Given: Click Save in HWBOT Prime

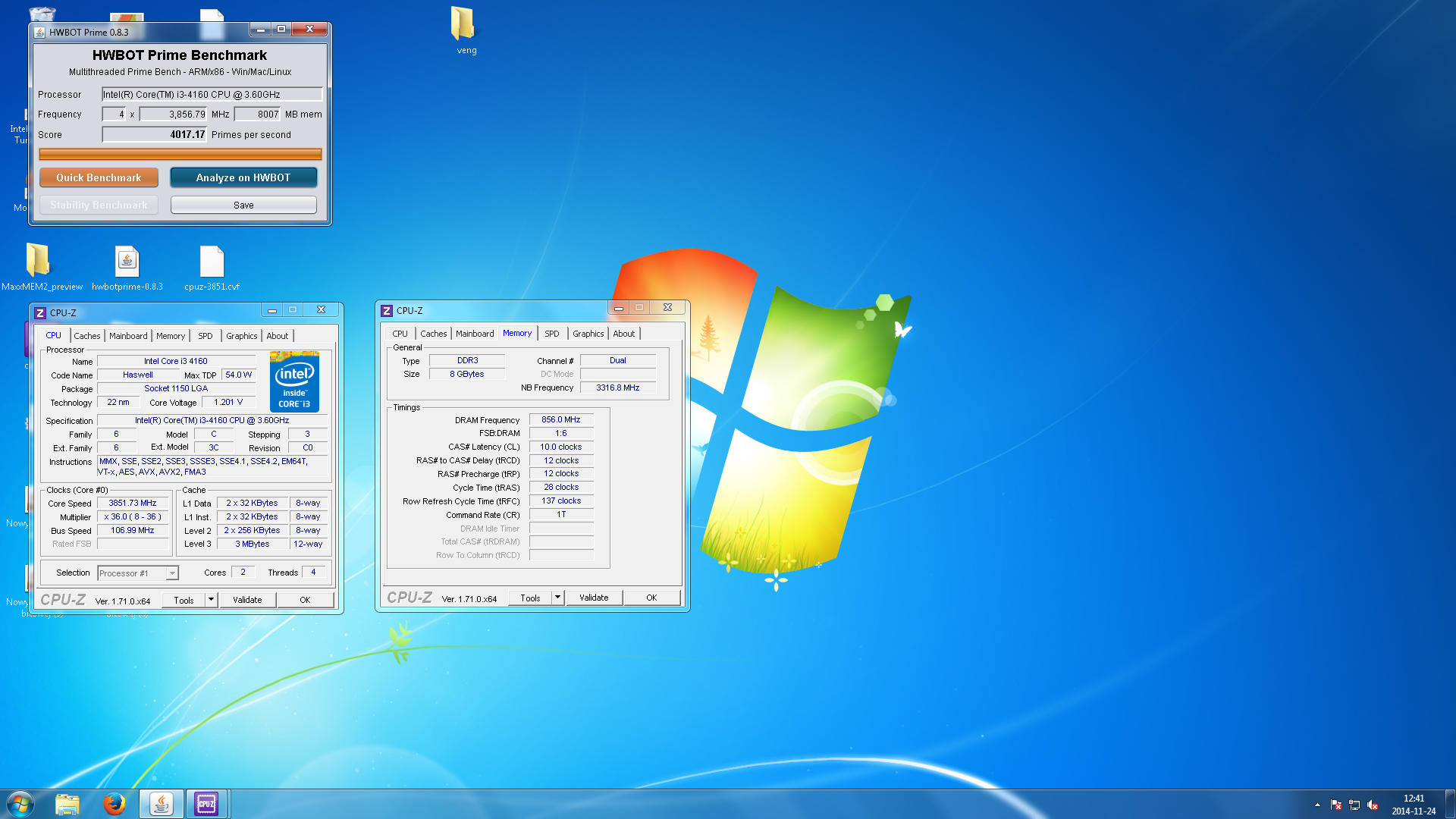Looking at the screenshot, I should click(243, 205).
